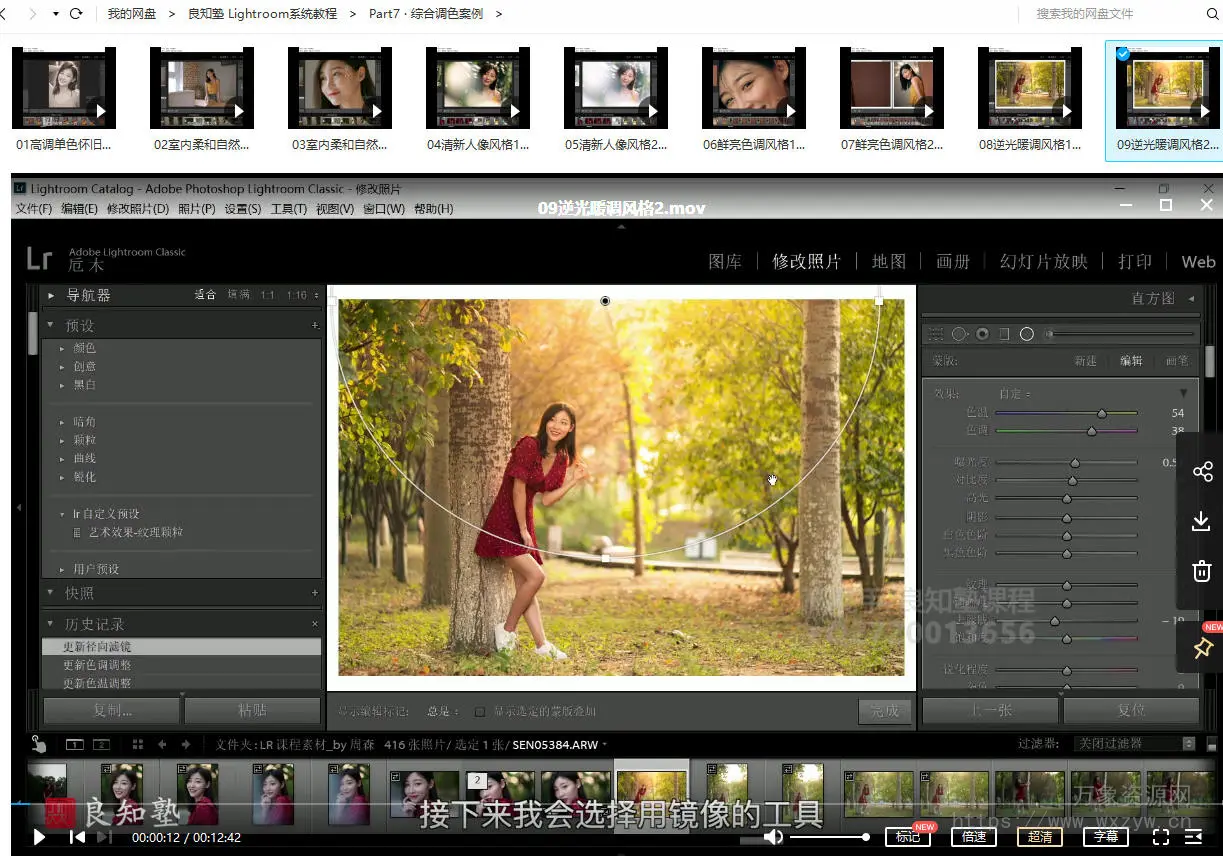Select the crop overlay tool icon
The image size is (1223, 856).
click(936, 334)
